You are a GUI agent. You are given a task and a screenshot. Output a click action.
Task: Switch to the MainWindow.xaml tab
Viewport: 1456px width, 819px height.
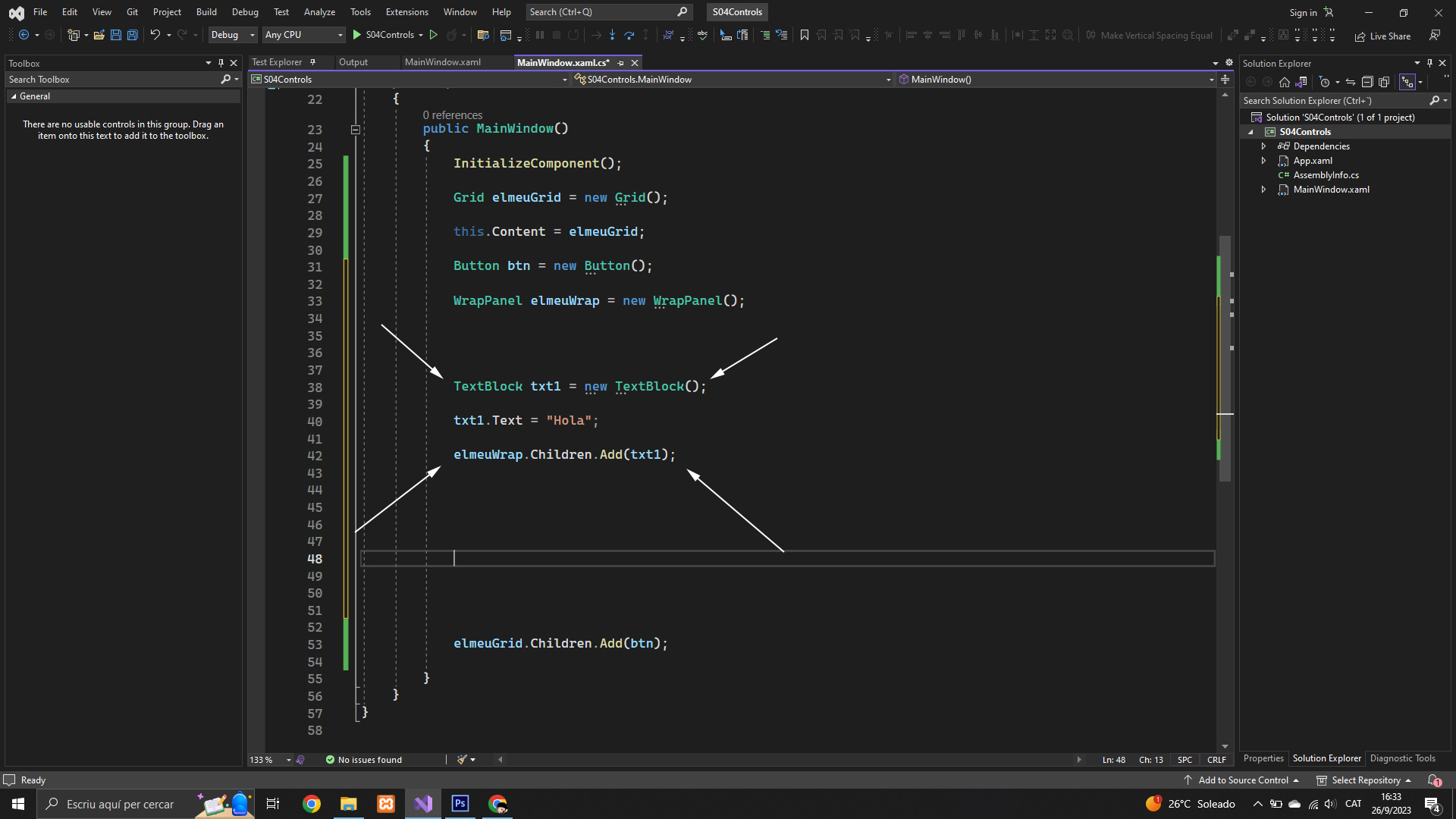(x=443, y=62)
